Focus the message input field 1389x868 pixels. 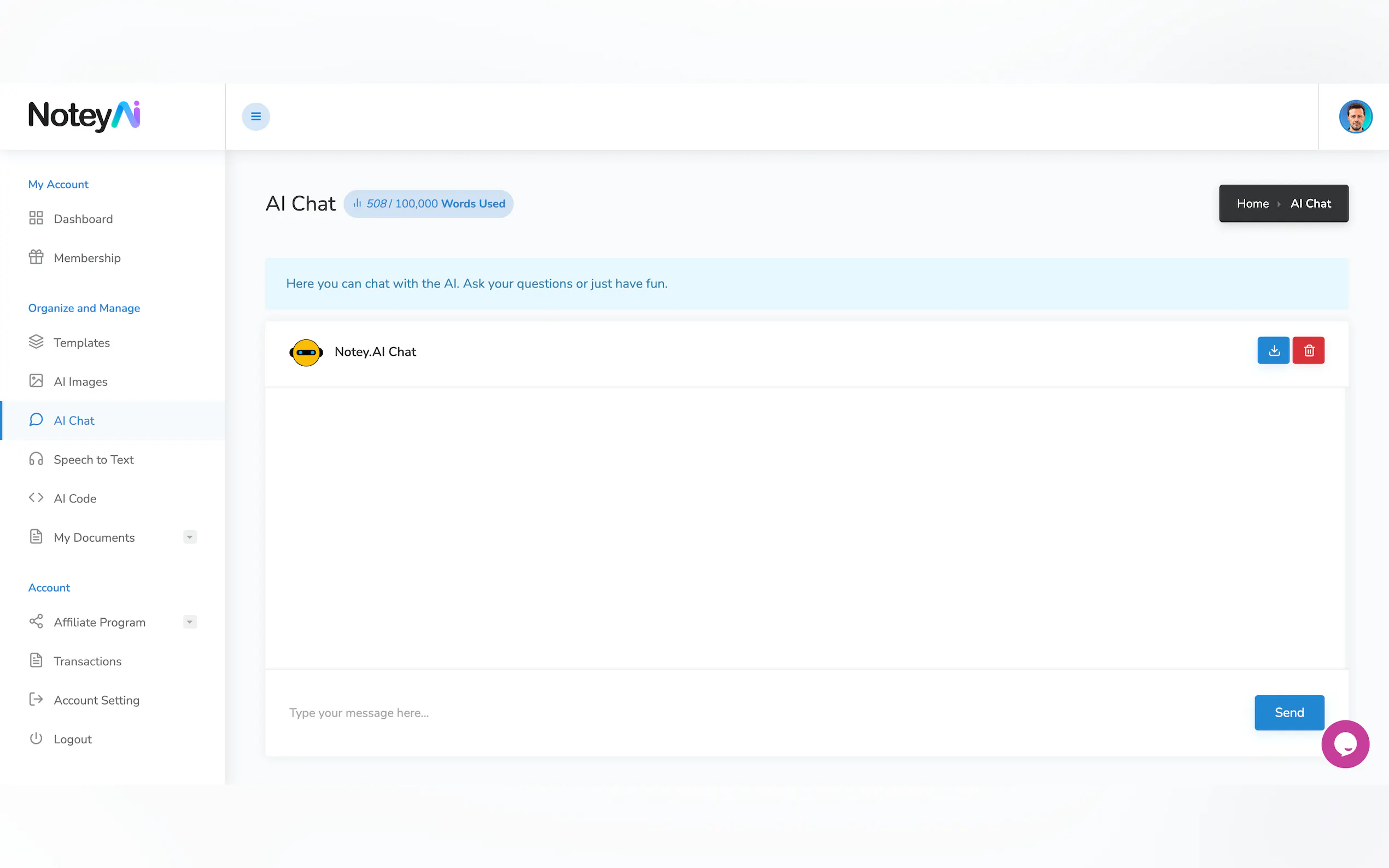(x=746, y=712)
